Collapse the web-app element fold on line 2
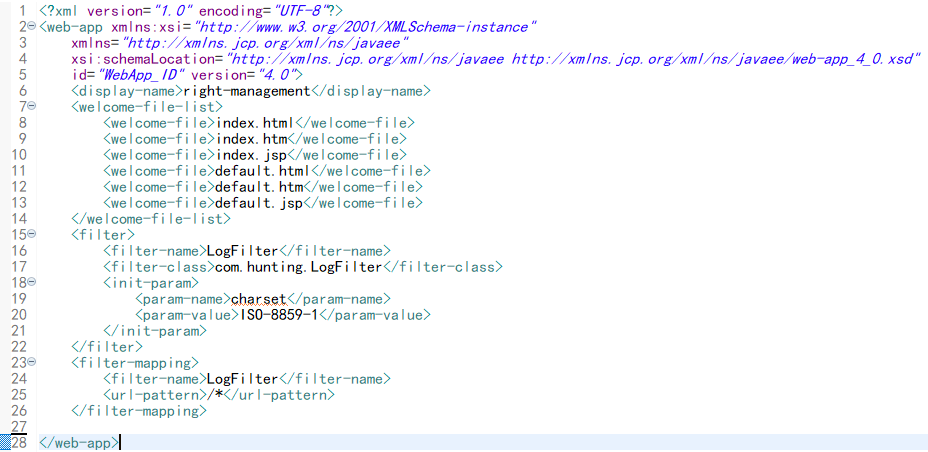Viewport: 928px width, 452px height. coord(32,26)
